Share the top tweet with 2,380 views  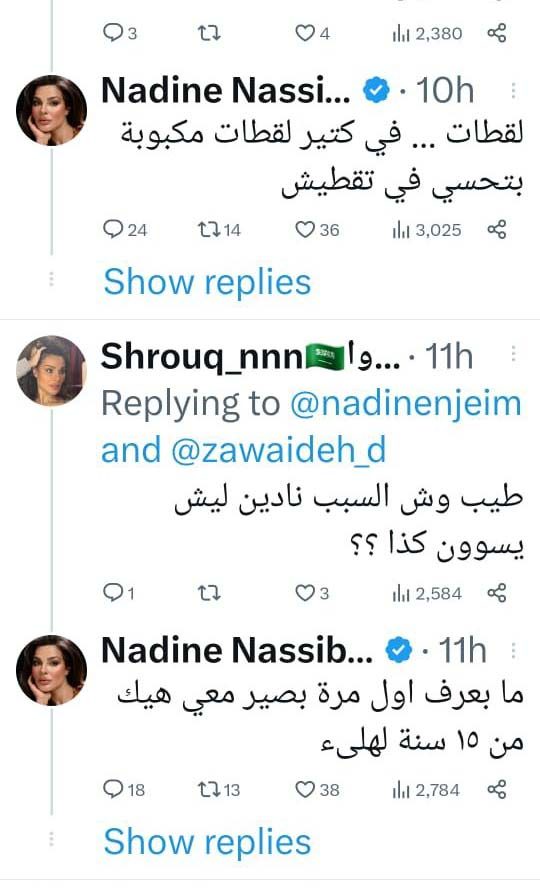[496, 33]
